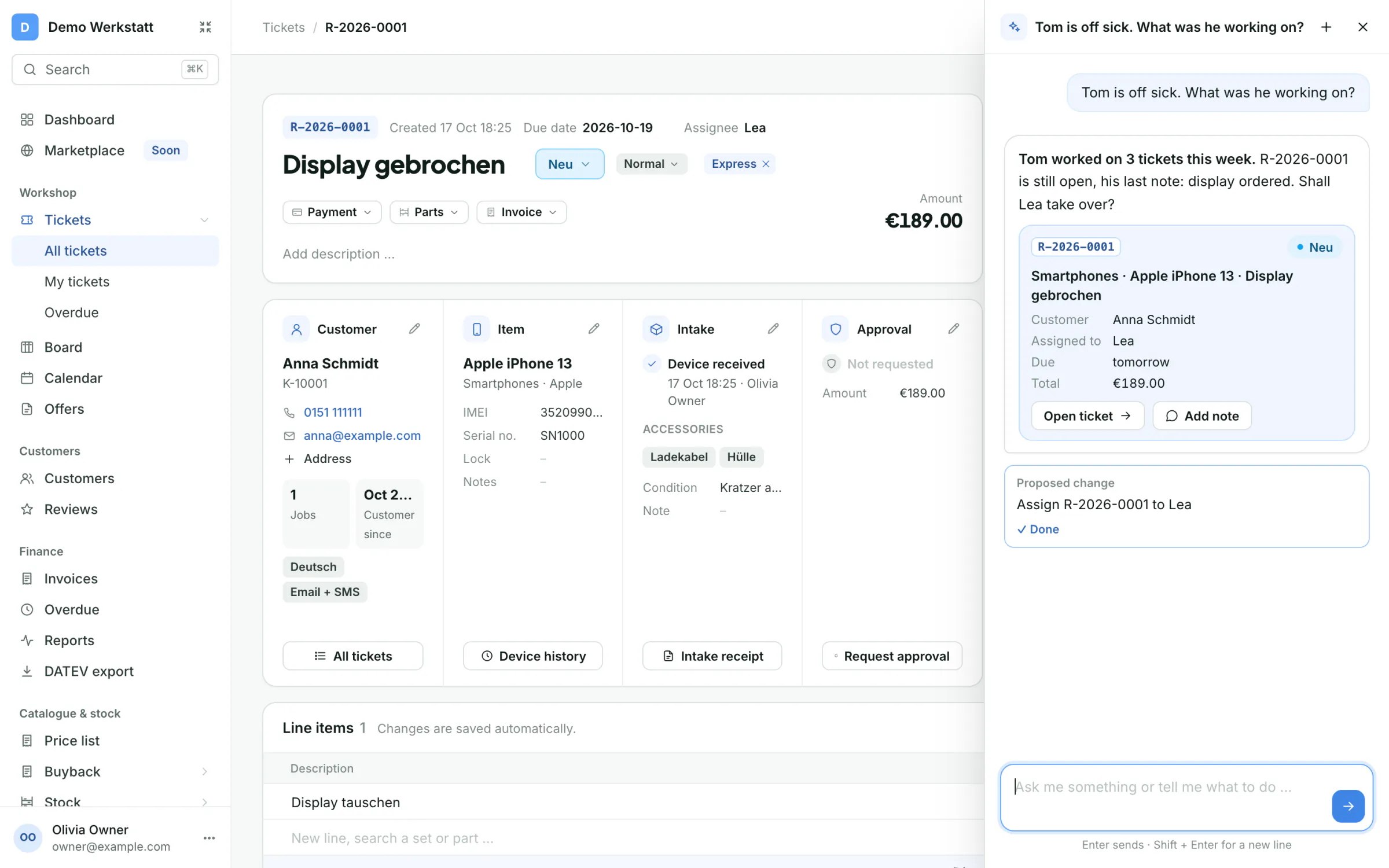Click the Add note button
Viewport: 1389px width, 868px height.
click(1202, 416)
